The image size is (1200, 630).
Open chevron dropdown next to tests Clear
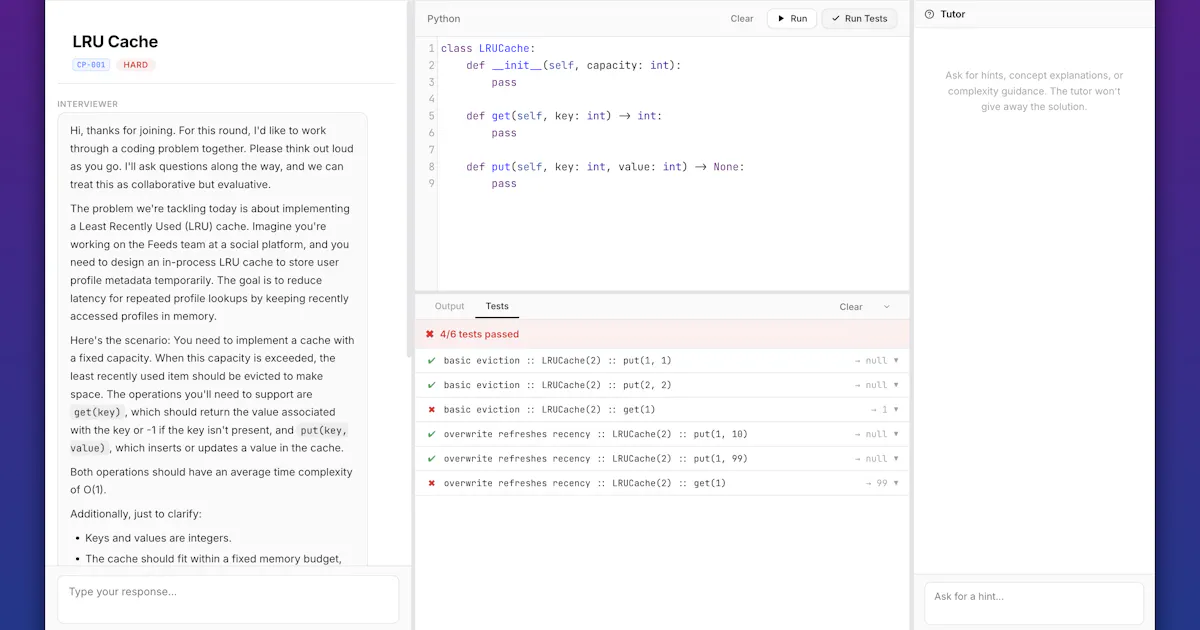(x=886, y=307)
